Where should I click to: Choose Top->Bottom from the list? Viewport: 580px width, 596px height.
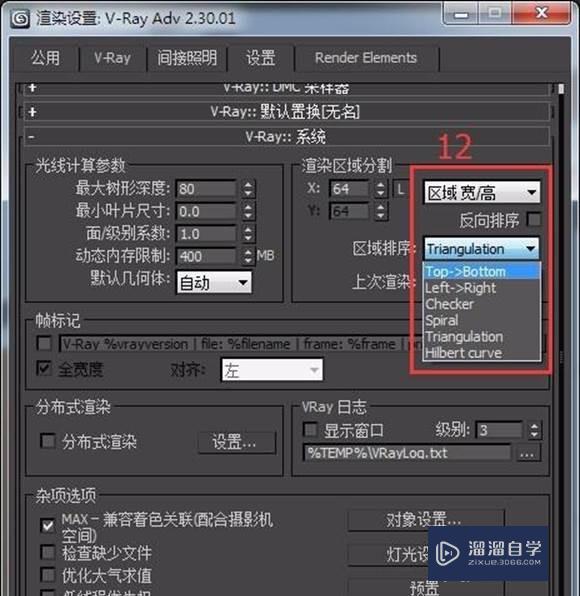pyautogui.click(x=482, y=271)
